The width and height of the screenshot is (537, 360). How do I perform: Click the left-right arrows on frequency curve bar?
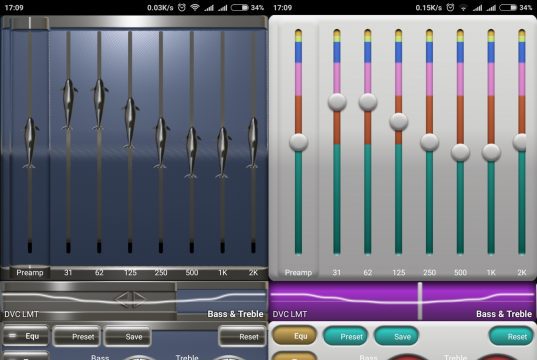(x=130, y=299)
